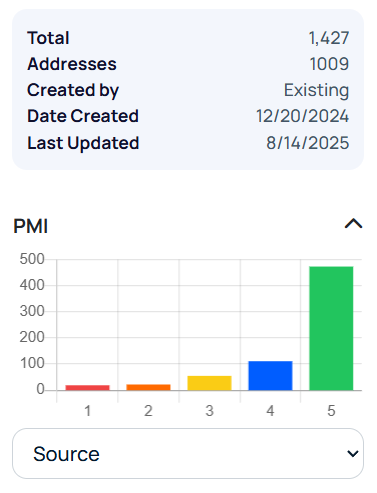This screenshot has height=493, width=377.
Task: Click the Created by value Existing
Action: point(316,90)
